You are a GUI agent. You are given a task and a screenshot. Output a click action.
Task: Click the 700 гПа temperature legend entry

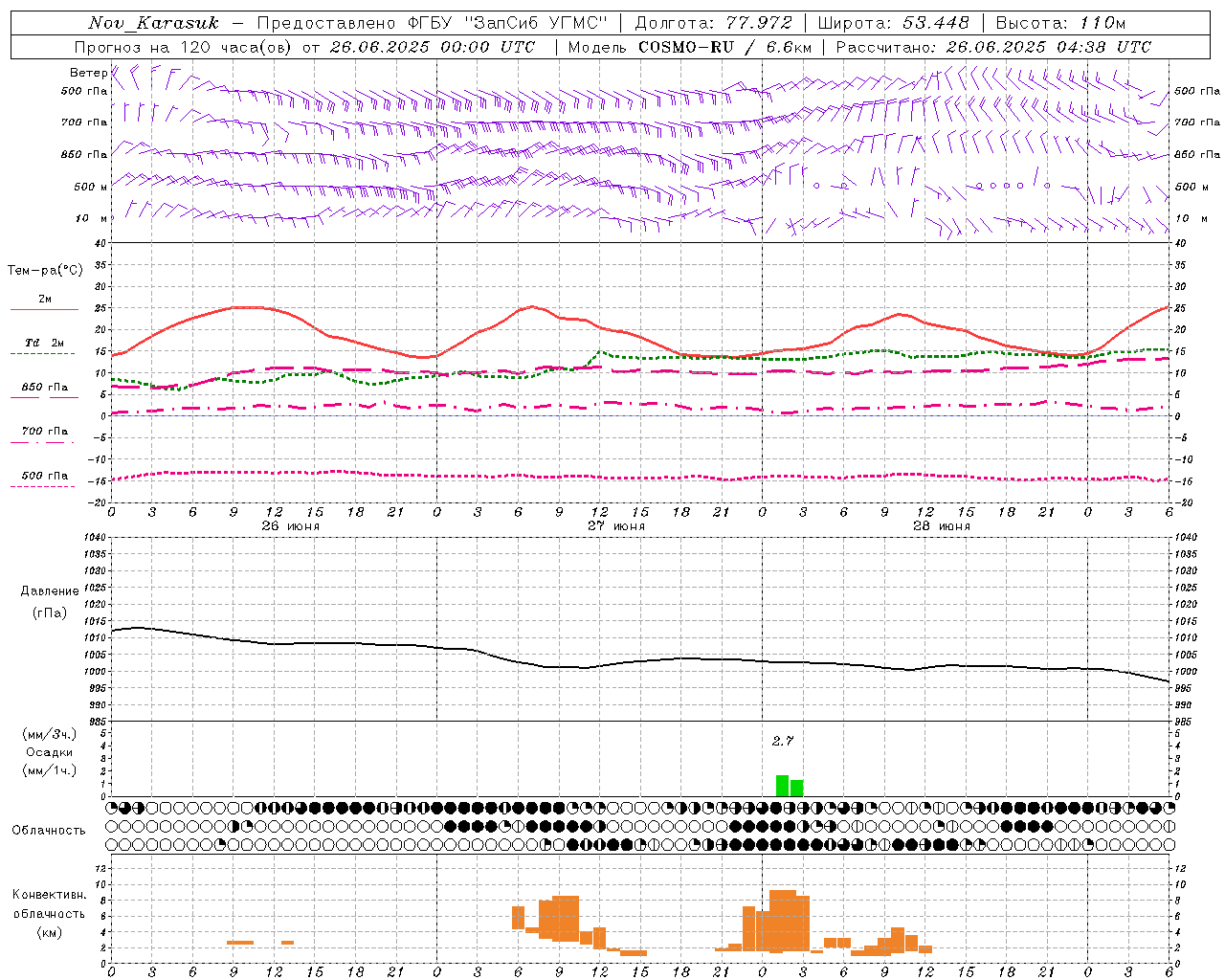[45, 431]
